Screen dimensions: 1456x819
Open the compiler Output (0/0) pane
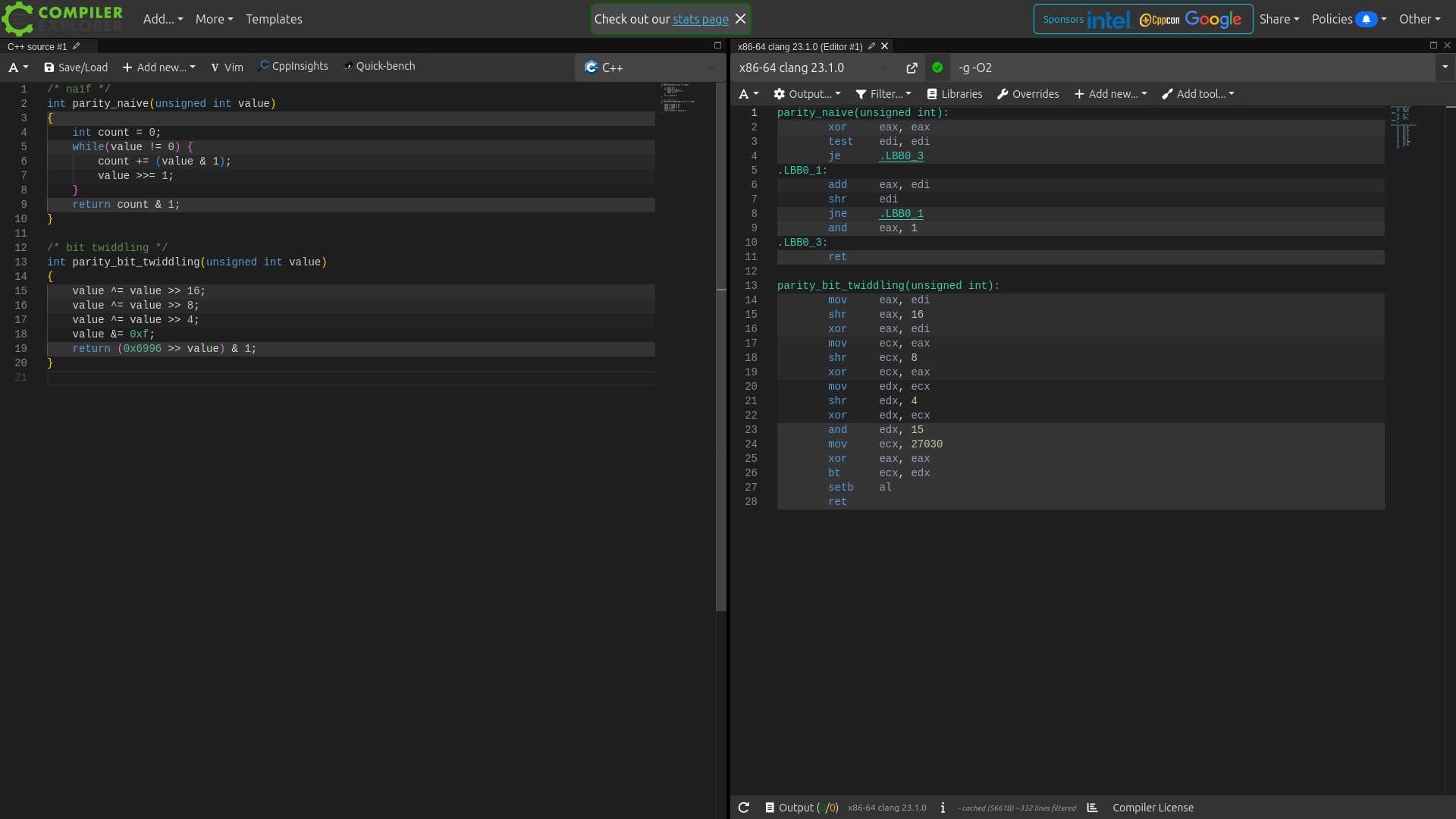coord(802,808)
